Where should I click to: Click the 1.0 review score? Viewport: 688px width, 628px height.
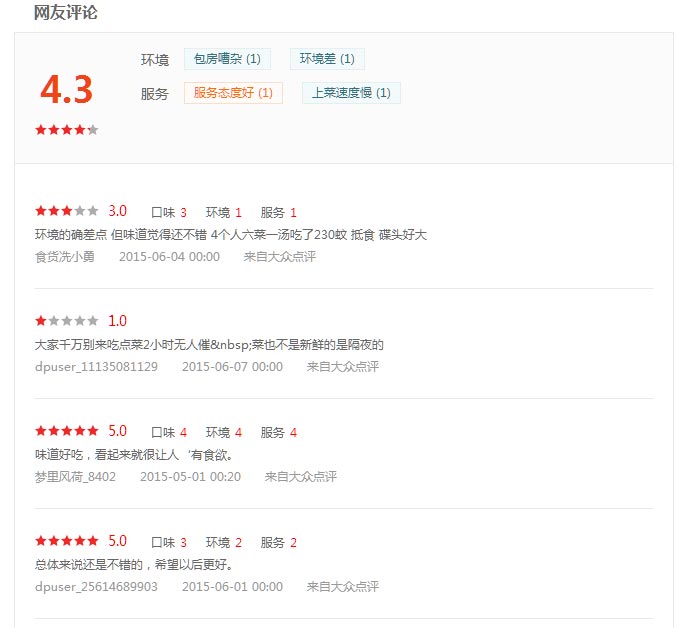point(118,321)
